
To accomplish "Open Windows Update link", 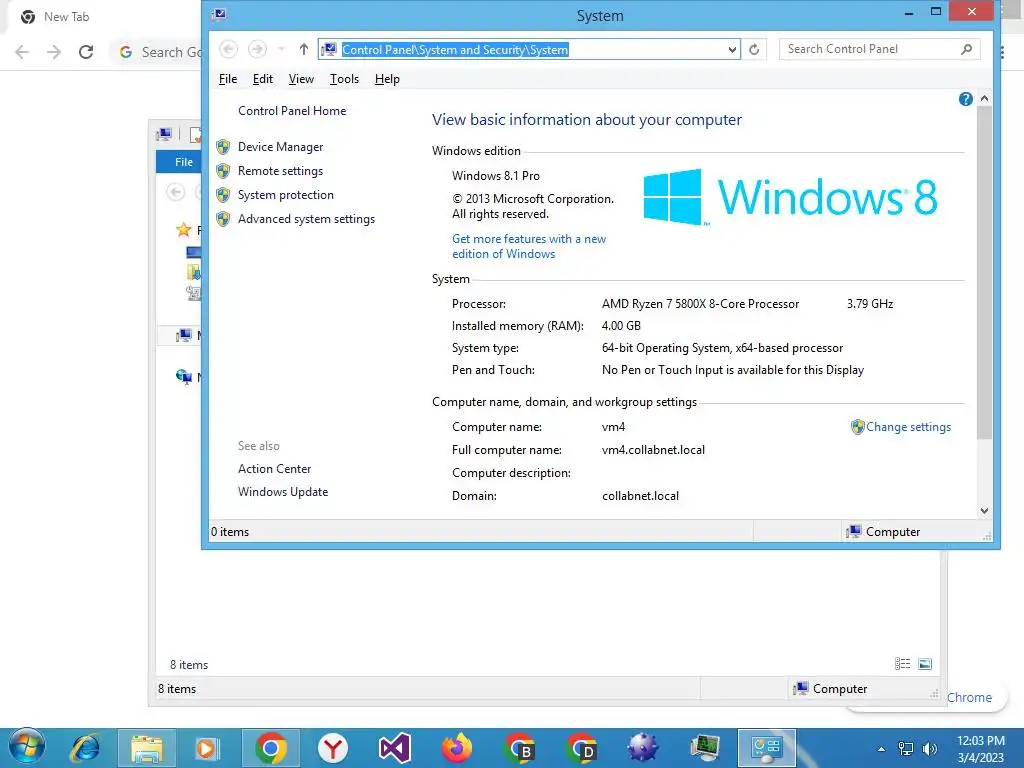I will pyautogui.click(x=283, y=492).
